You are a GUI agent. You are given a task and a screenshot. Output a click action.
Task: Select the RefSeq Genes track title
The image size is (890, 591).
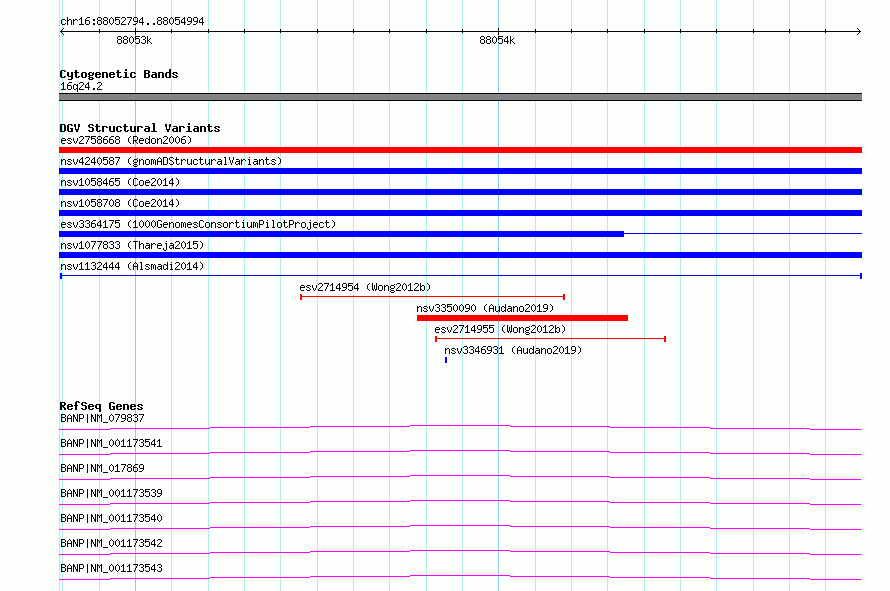pos(101,406)
